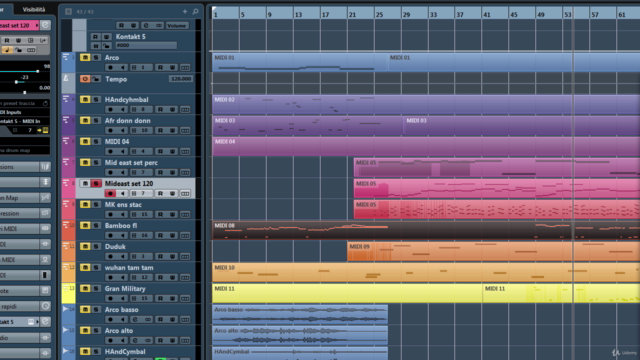Click the Volume automation parameter button
Image resolution: width=640 pixels, height=360 pixels.
(x=177, y=25)
